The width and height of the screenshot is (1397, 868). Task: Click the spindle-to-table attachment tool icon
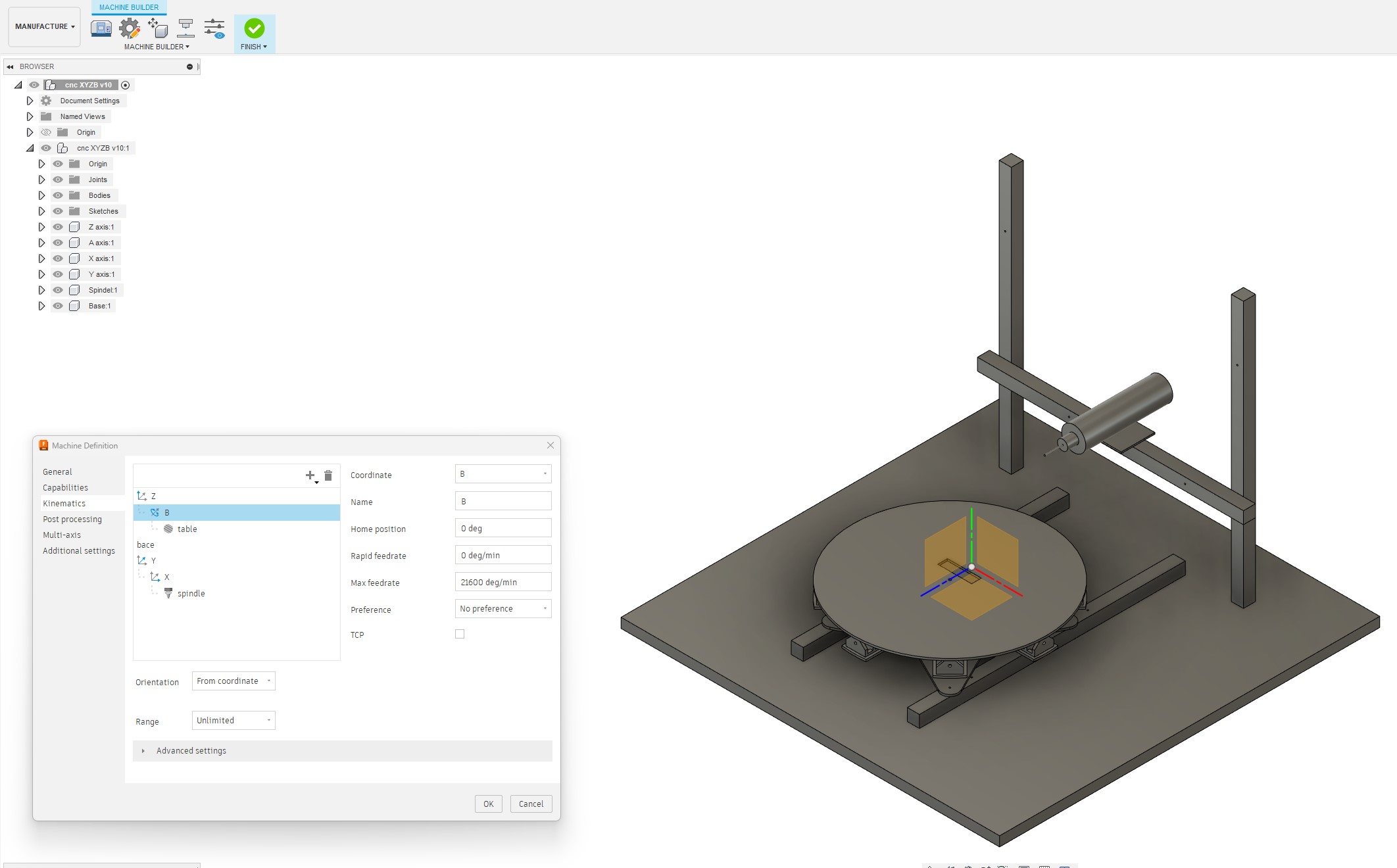[x=186, y=28]
